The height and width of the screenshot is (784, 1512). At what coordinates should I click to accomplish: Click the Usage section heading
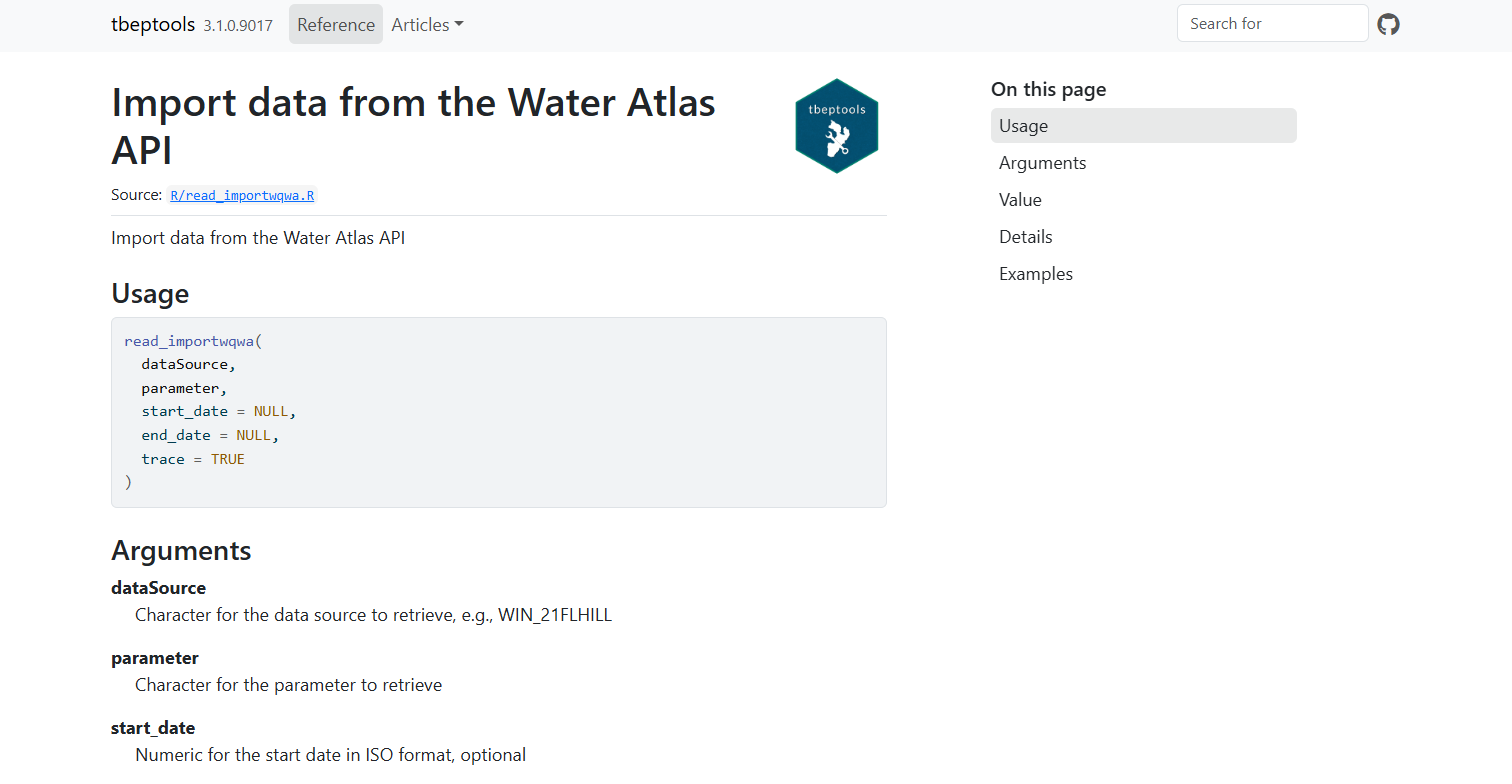[150, 294]
